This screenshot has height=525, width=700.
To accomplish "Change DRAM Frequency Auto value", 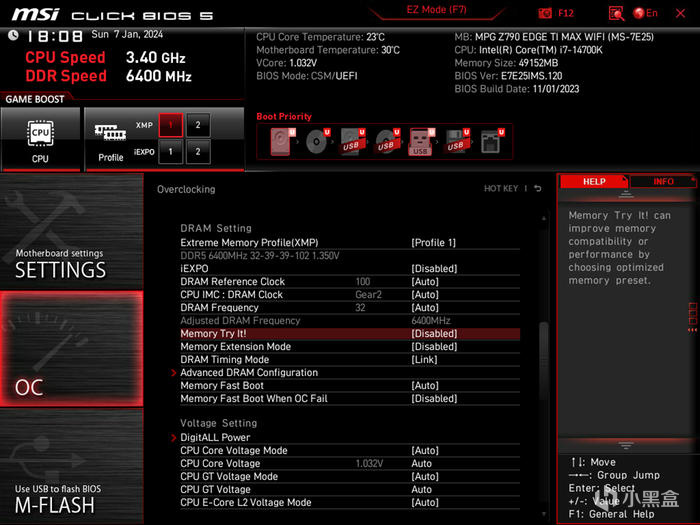I will click(425, 308).
